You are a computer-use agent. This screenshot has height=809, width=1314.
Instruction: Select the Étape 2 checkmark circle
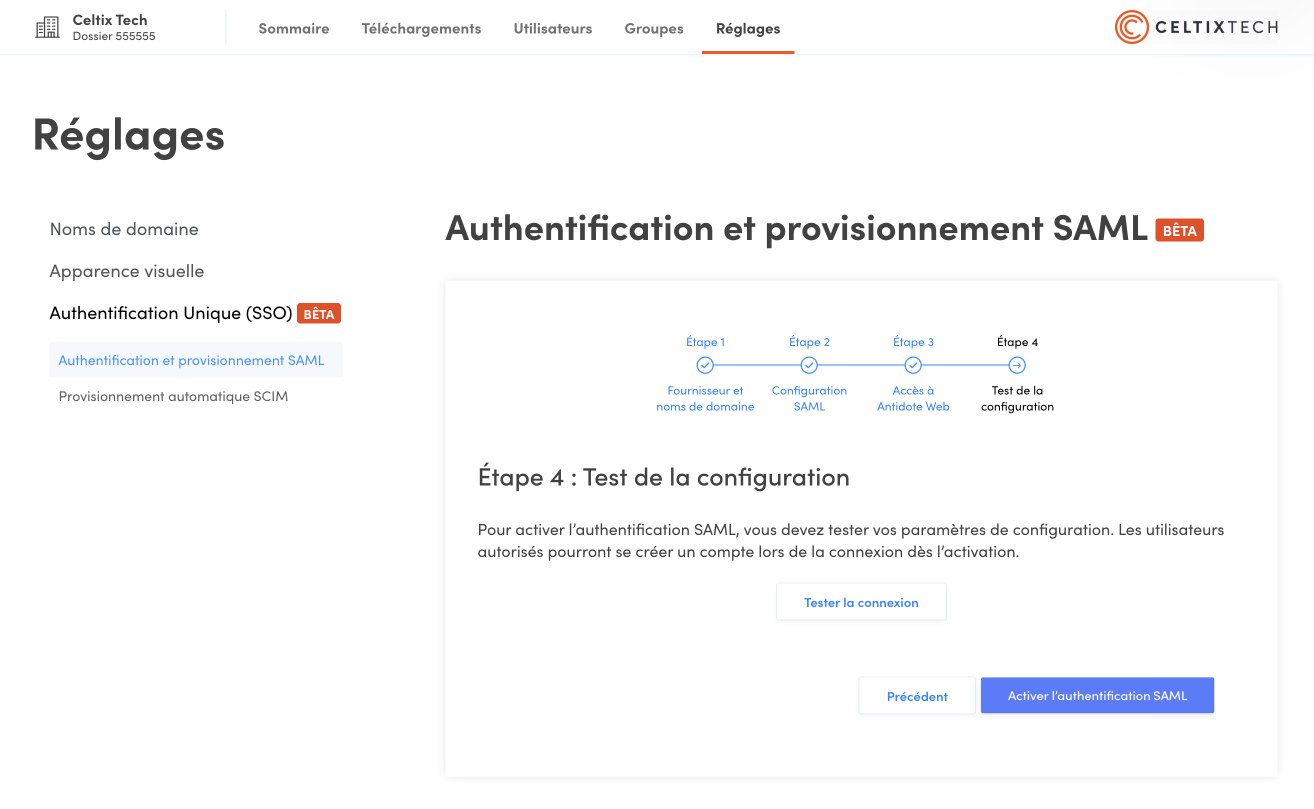tap(809, 366)
